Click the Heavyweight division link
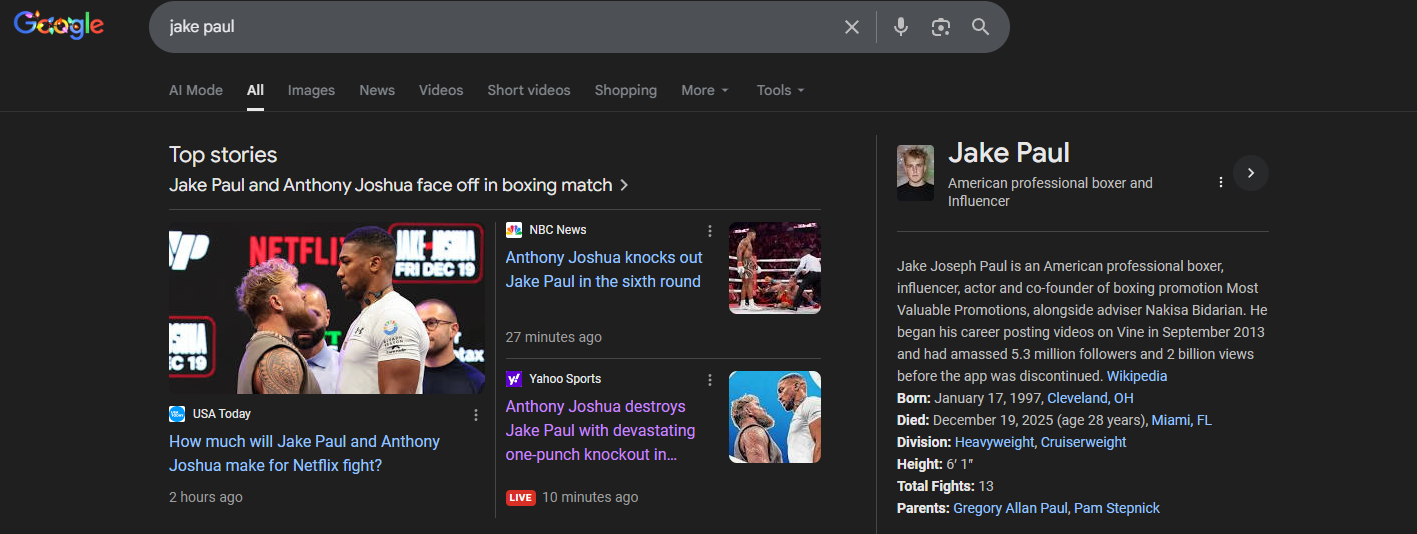Image resolution: width=1417 pixels, height=534 pixels. pyautogui.click(x=995, y=442)
